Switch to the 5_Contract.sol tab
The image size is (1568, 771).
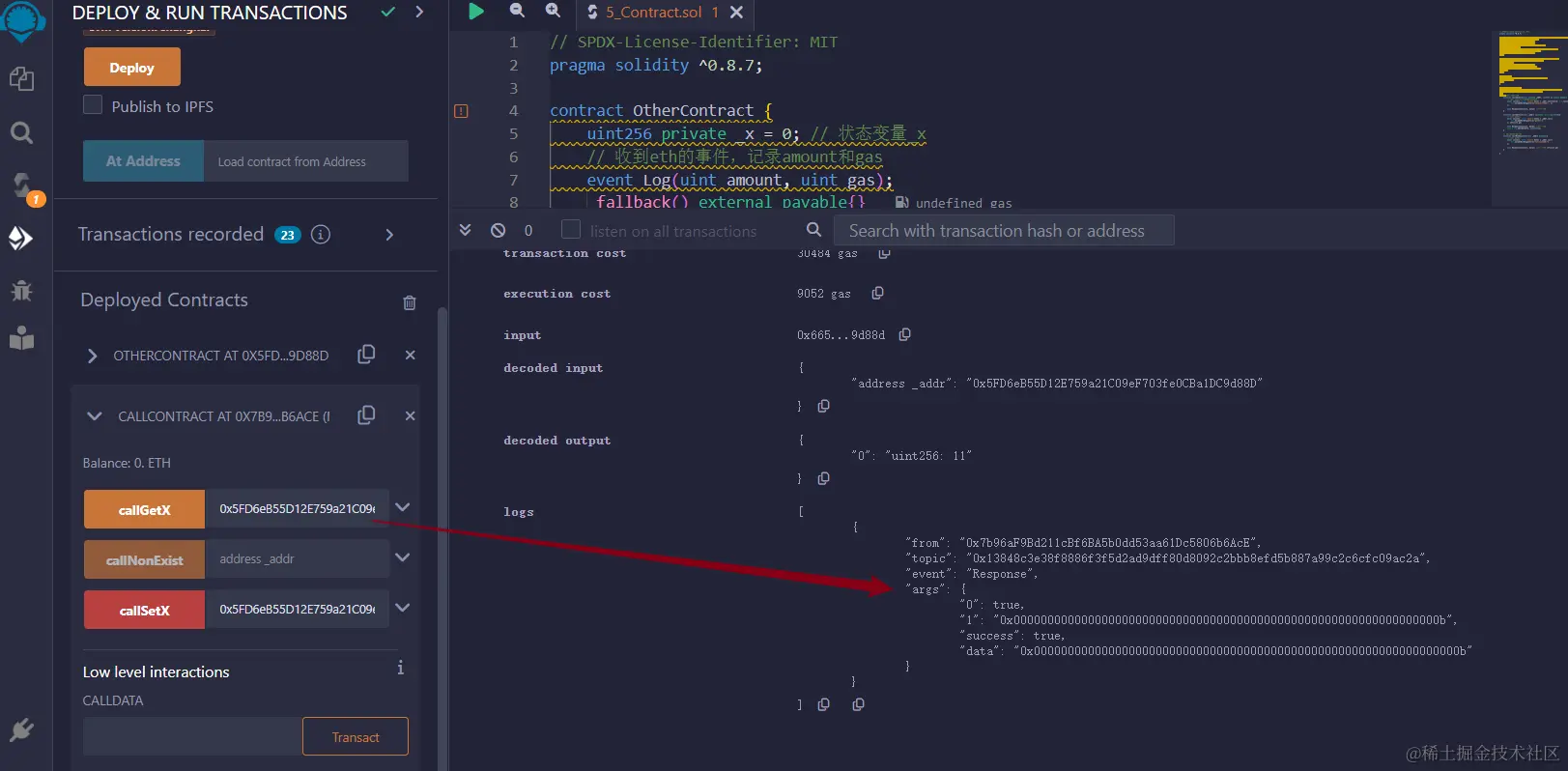653,13
